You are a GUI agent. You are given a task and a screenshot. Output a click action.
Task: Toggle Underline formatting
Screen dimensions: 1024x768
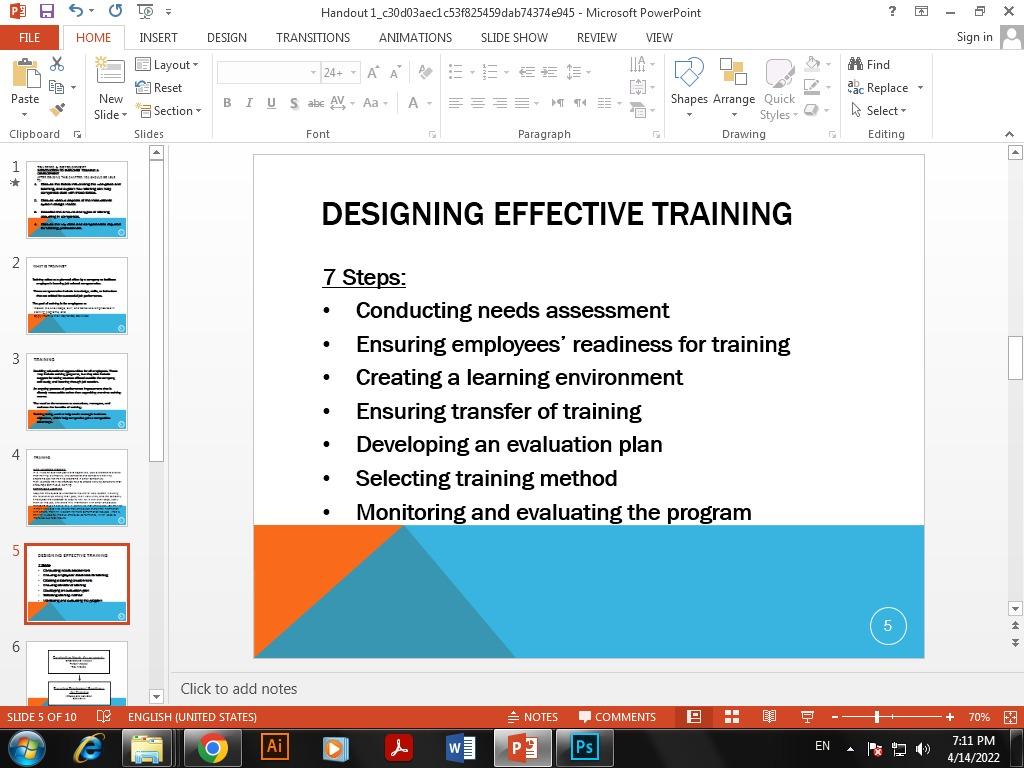coord(271,103)
